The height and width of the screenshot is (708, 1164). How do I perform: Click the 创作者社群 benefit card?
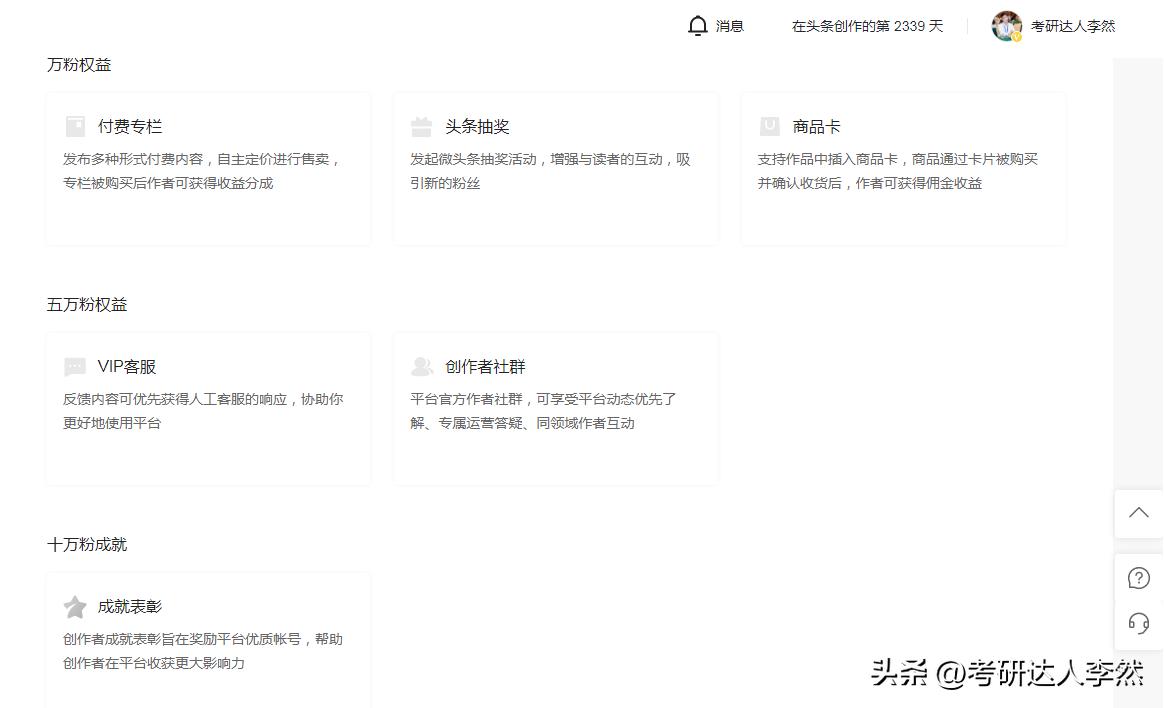pyautogui.click(x=555, y=407)
